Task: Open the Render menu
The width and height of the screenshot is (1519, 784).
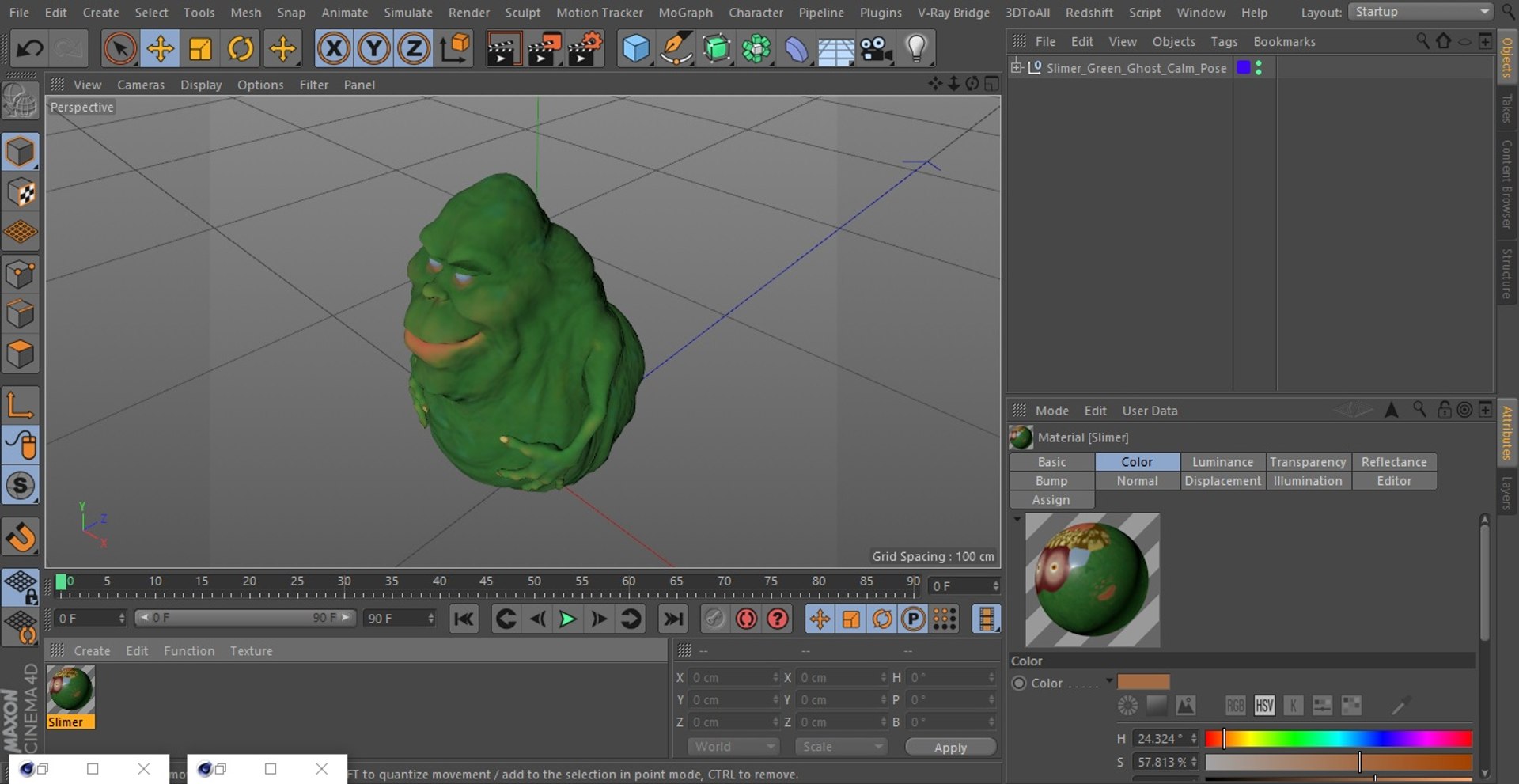Action: tap(468, 13)
